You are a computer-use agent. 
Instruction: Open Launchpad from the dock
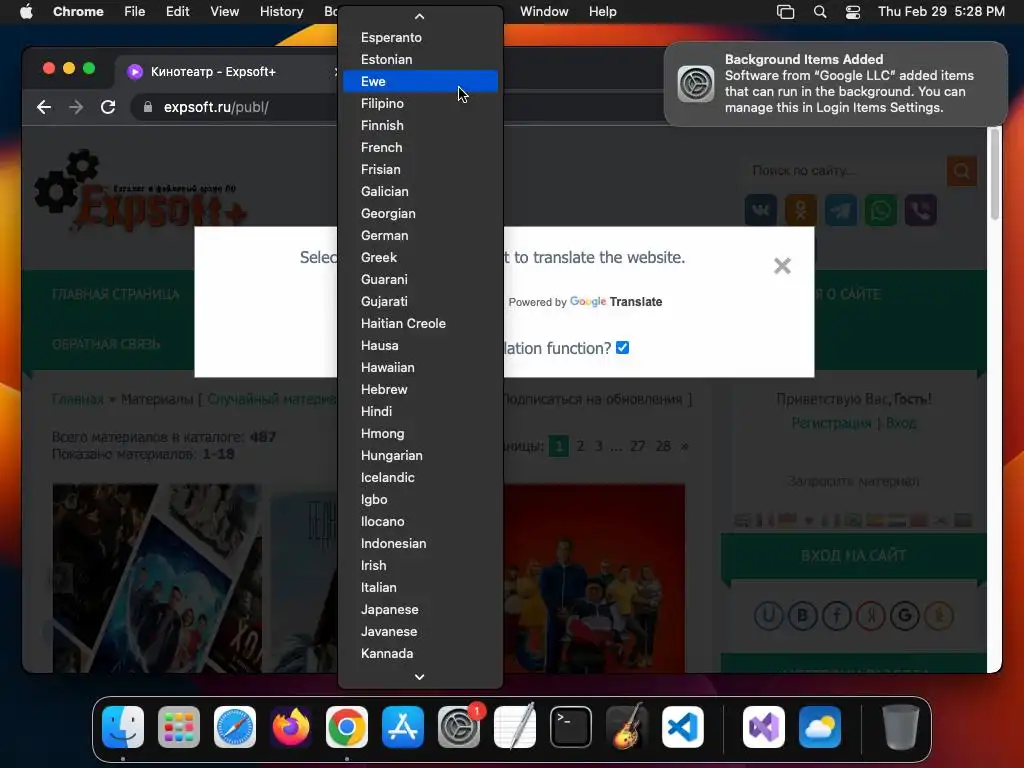click(179, 726)
